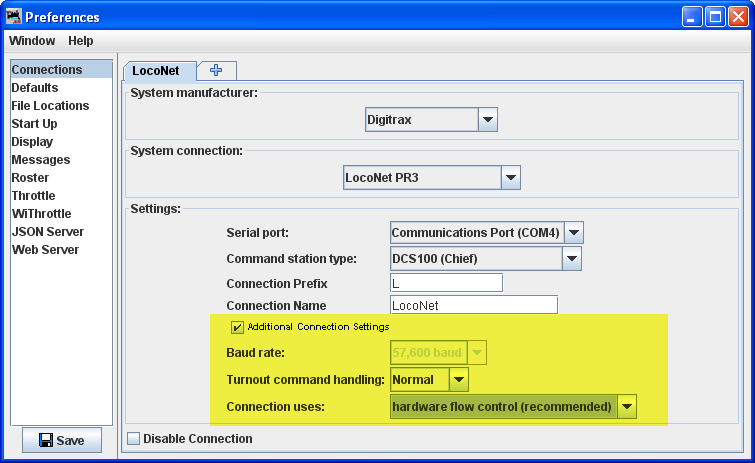Select Defaults in the preferences list
The width and height of the screenshot is (755, 463).
35,88
